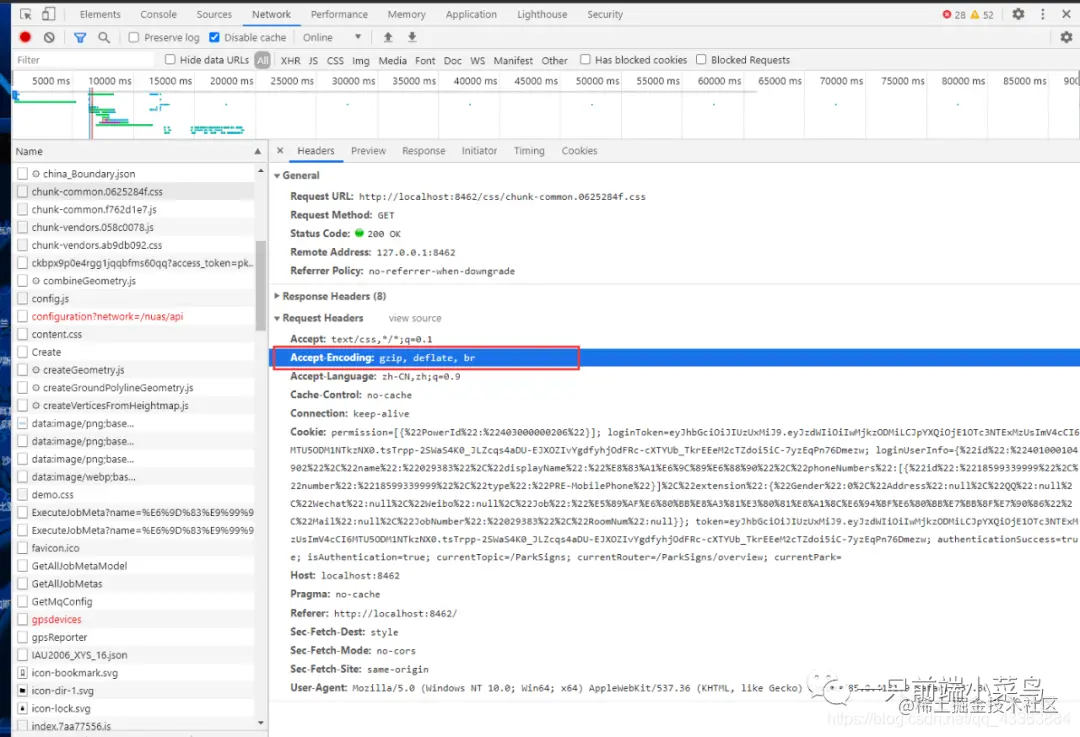The width and height of the screenshot is (1080, 737).
Task: Switch to the Console panel
Action: coord(158,14)
